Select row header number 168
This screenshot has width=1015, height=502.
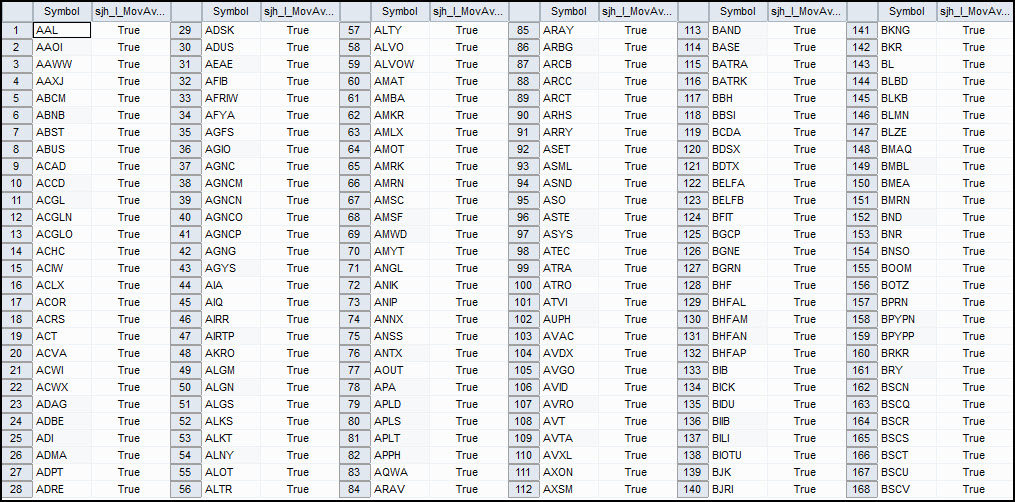pos(862,488)
